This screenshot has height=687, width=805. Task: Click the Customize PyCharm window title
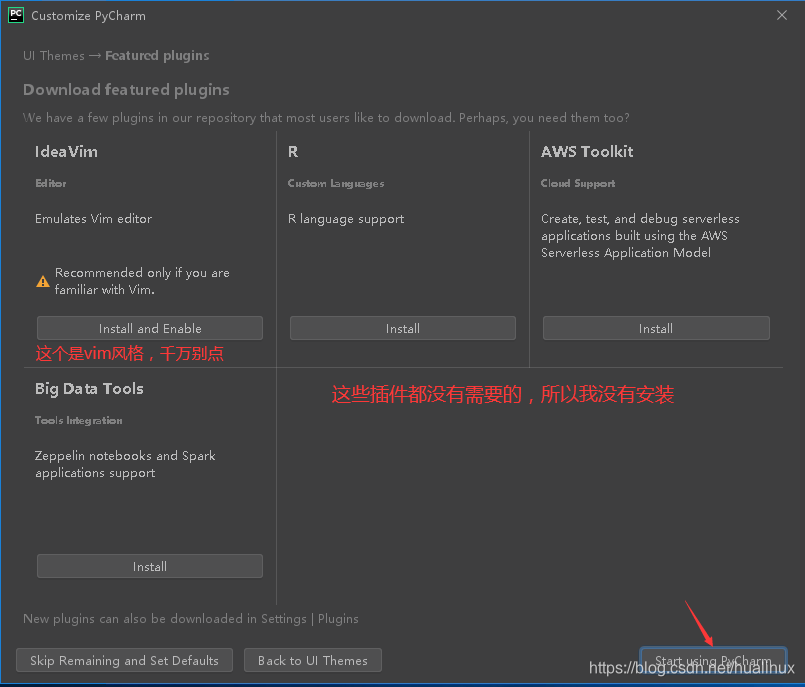pyautogui.click(x=88, y=16)
